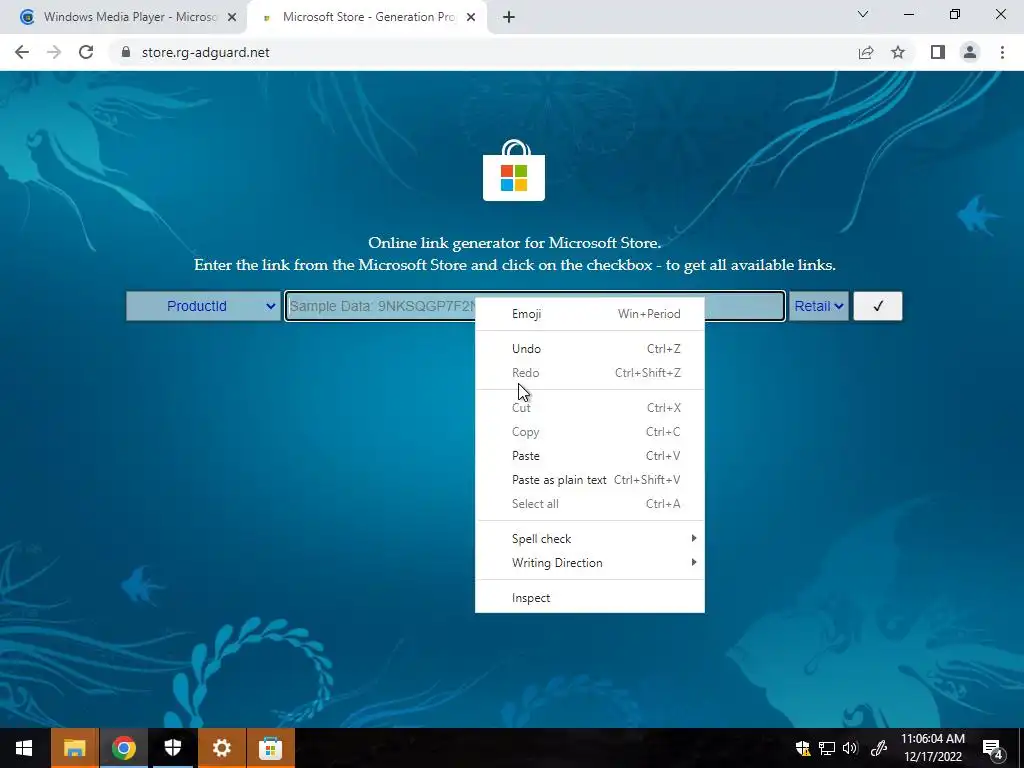The image size is (1024, 768).
Task: Choose Undo in the context menu
Action: [x=590, y=349]
